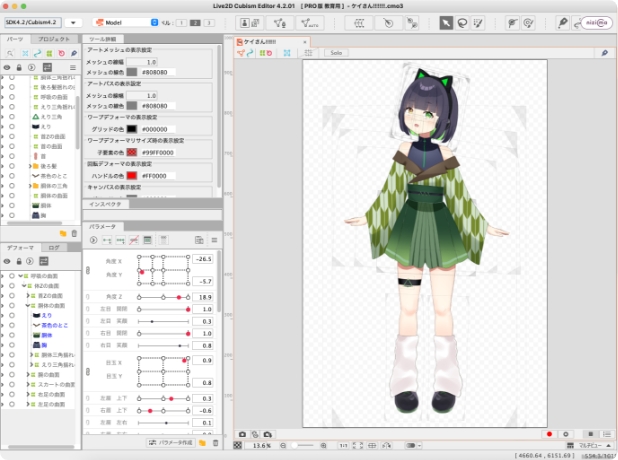Expand the 後ろ髪 folder in parts list

tap(28, 164)
